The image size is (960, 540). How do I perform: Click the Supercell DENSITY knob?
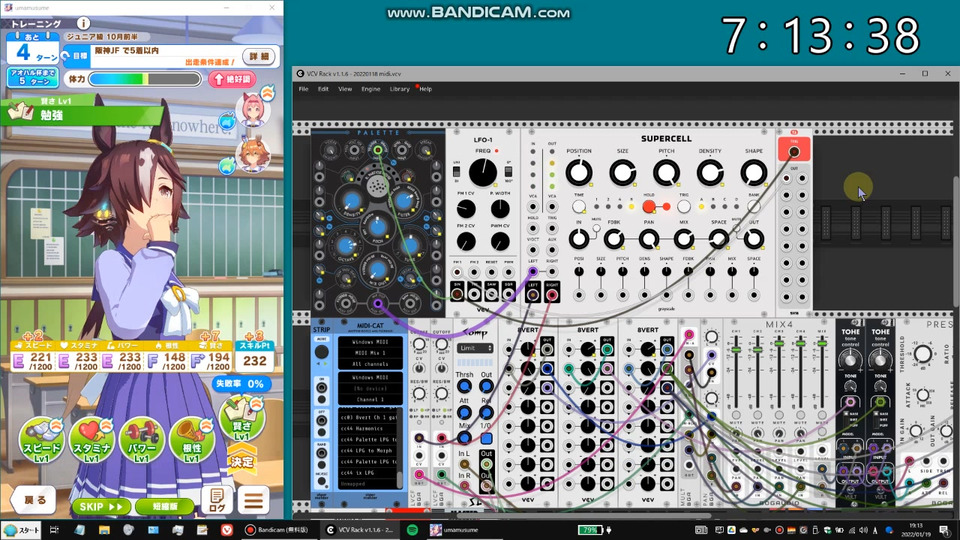tap(710, 173)
